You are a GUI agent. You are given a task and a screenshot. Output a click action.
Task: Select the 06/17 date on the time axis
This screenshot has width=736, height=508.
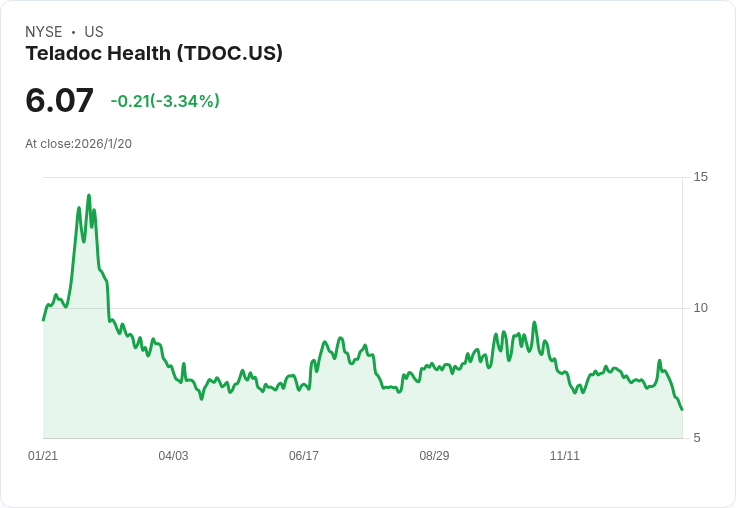click(x=304, y=456)
